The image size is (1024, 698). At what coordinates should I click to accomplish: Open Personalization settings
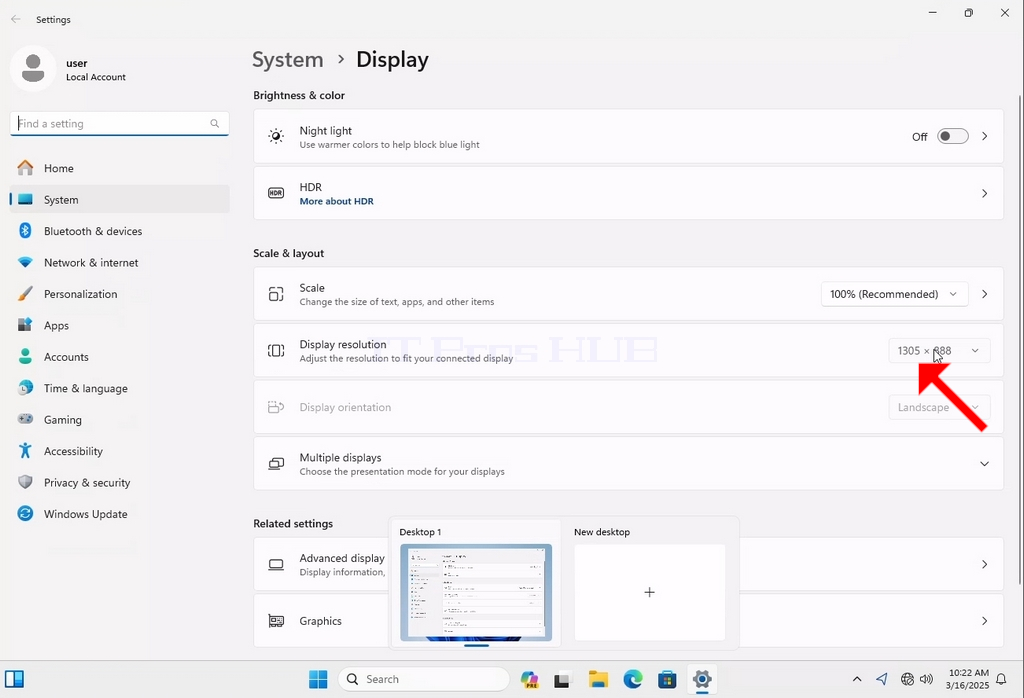click(120, 294)
